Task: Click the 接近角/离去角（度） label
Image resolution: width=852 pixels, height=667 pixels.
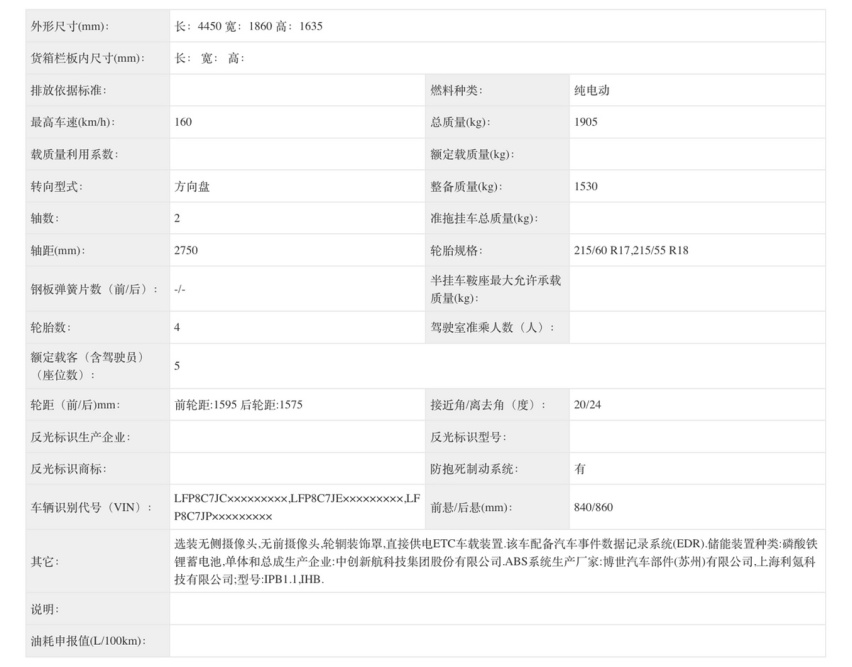Action: click(x=488, y=405)
